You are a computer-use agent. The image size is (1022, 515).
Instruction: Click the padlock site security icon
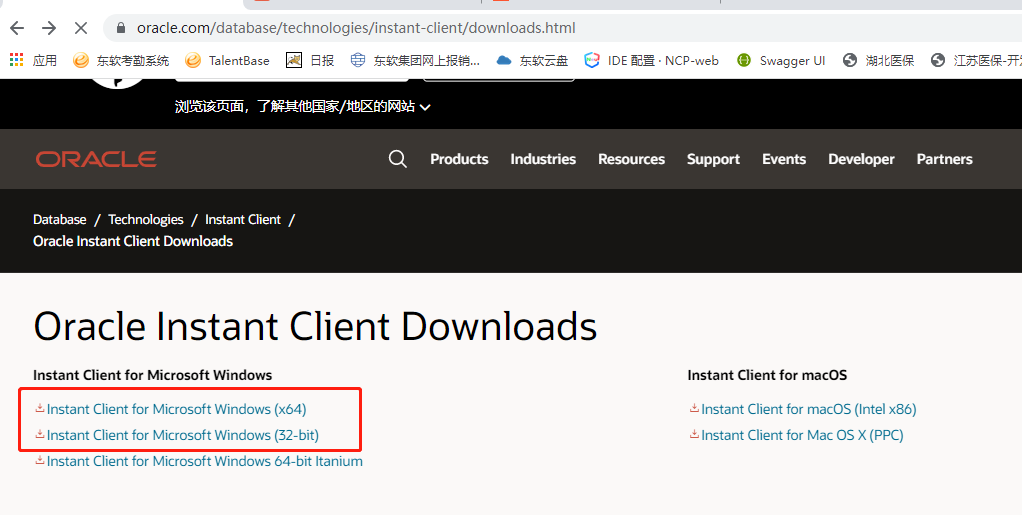(x=120, y=28)
